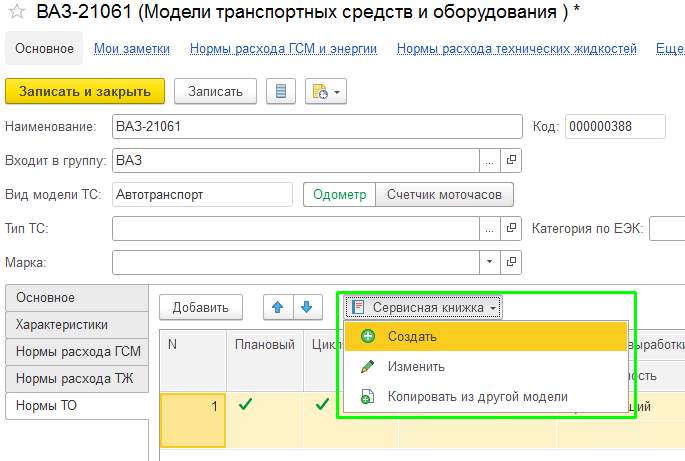Move row up with blue arrow
The height and width of the screenshot is (461, 685).
(278, 307)
